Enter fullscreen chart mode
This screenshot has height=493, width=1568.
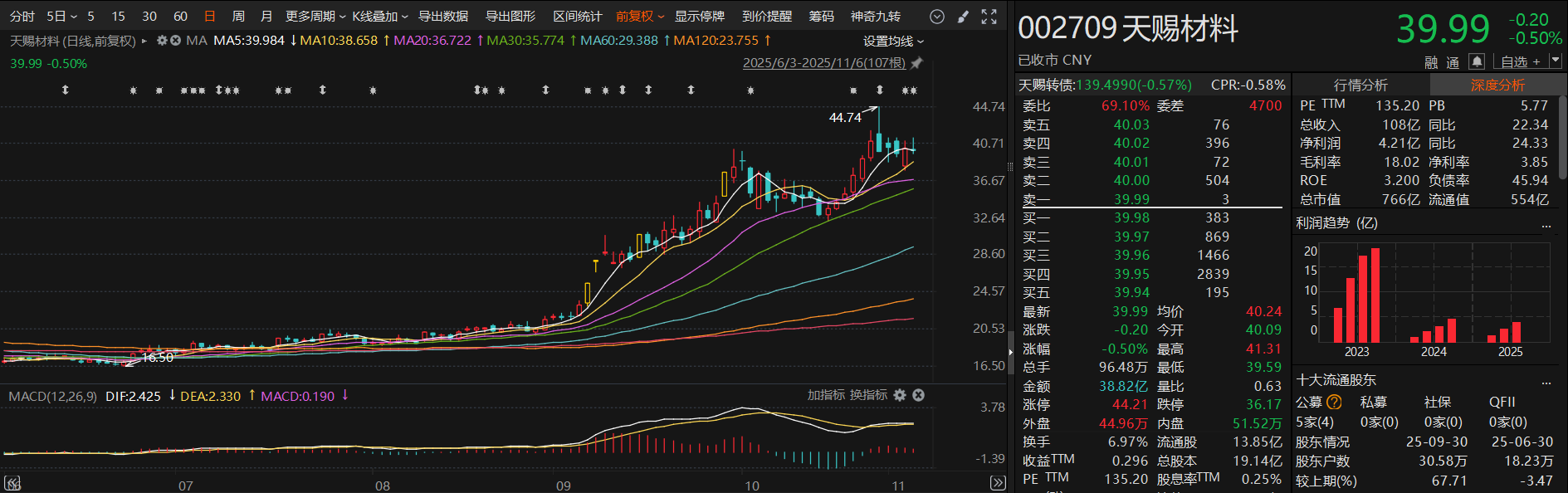[x=989, y=17]
